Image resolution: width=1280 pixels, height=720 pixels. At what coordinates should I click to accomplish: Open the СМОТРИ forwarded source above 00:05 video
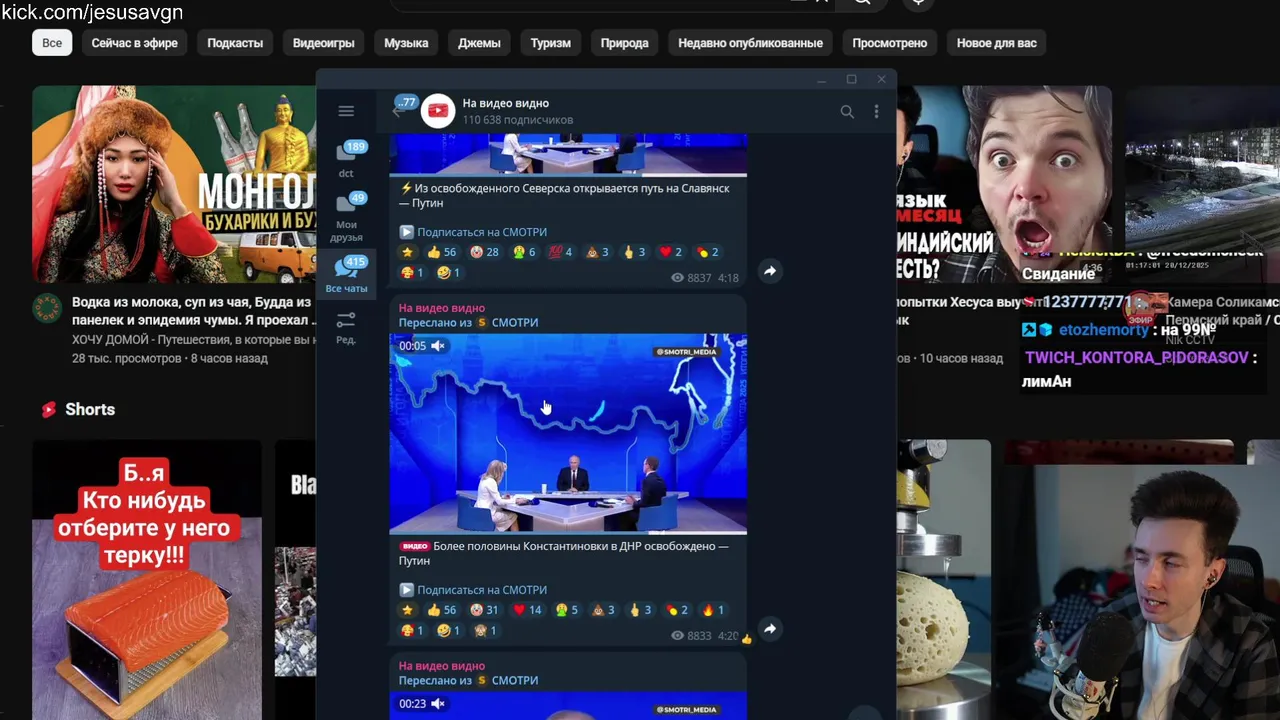click(514, 322)
